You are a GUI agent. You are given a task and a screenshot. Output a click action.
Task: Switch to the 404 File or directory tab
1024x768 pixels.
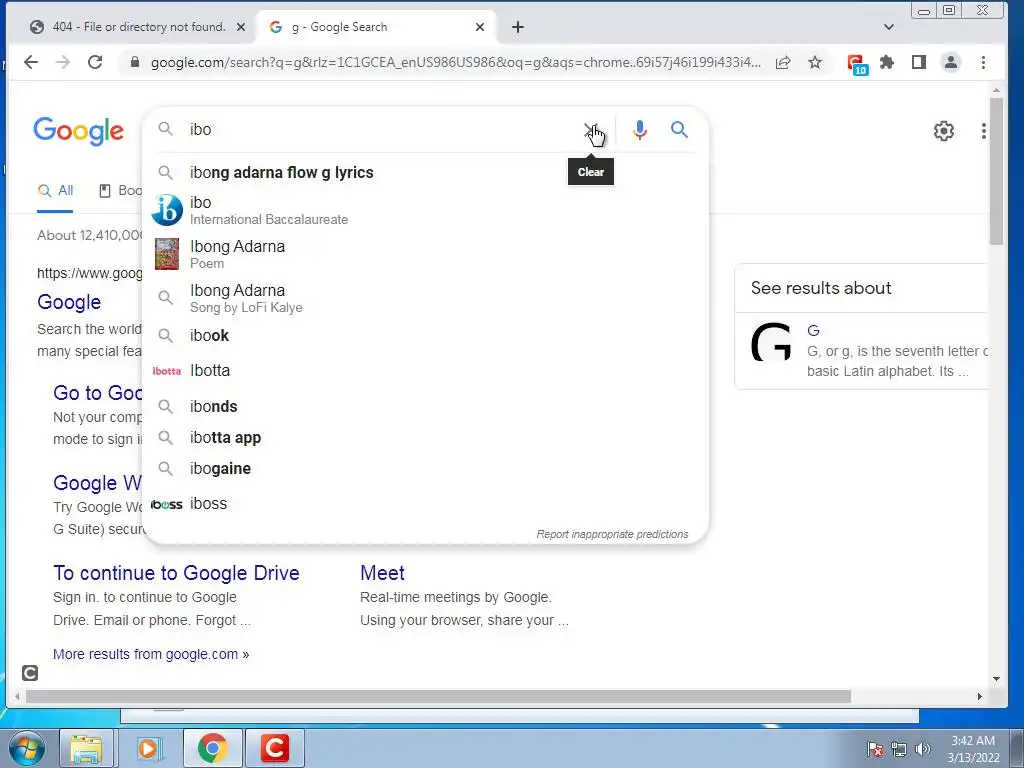(x=138, y=27)
